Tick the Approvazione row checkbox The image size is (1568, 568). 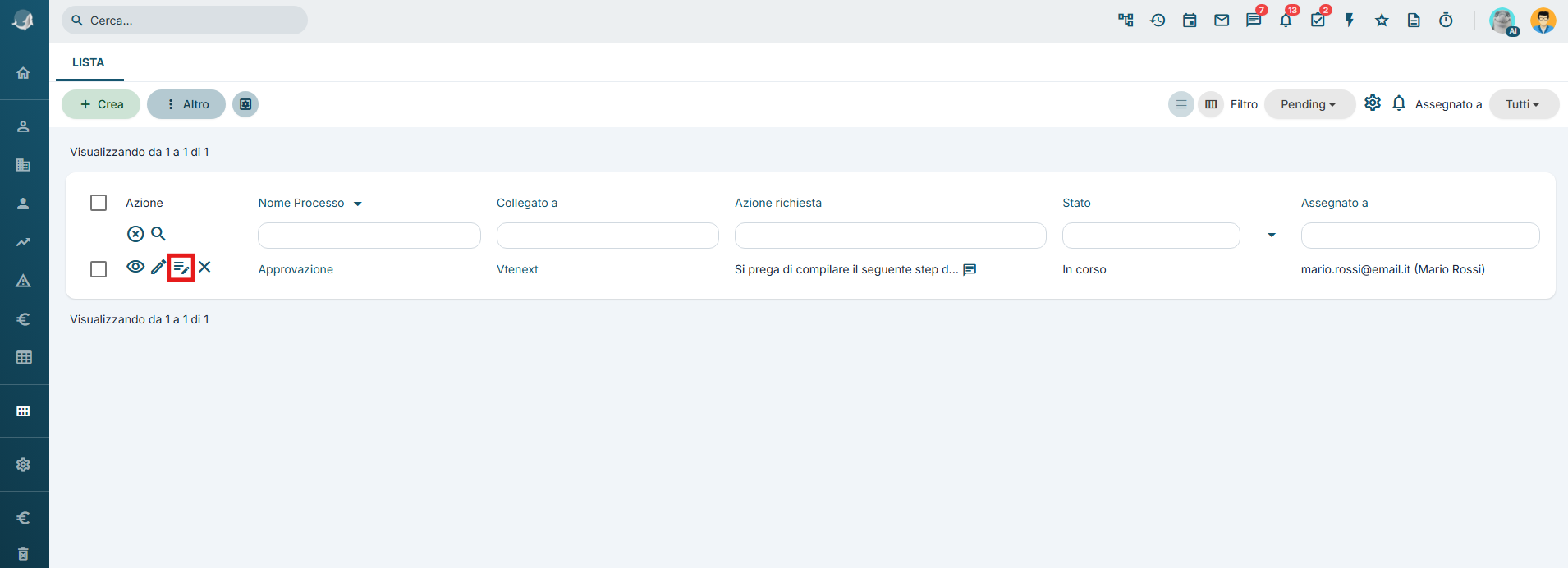pyautogui.click(x=99, y=269)
